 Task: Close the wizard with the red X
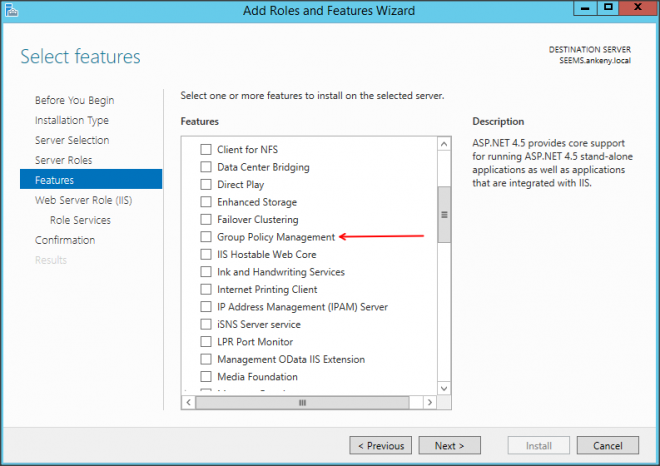(637, 9)
